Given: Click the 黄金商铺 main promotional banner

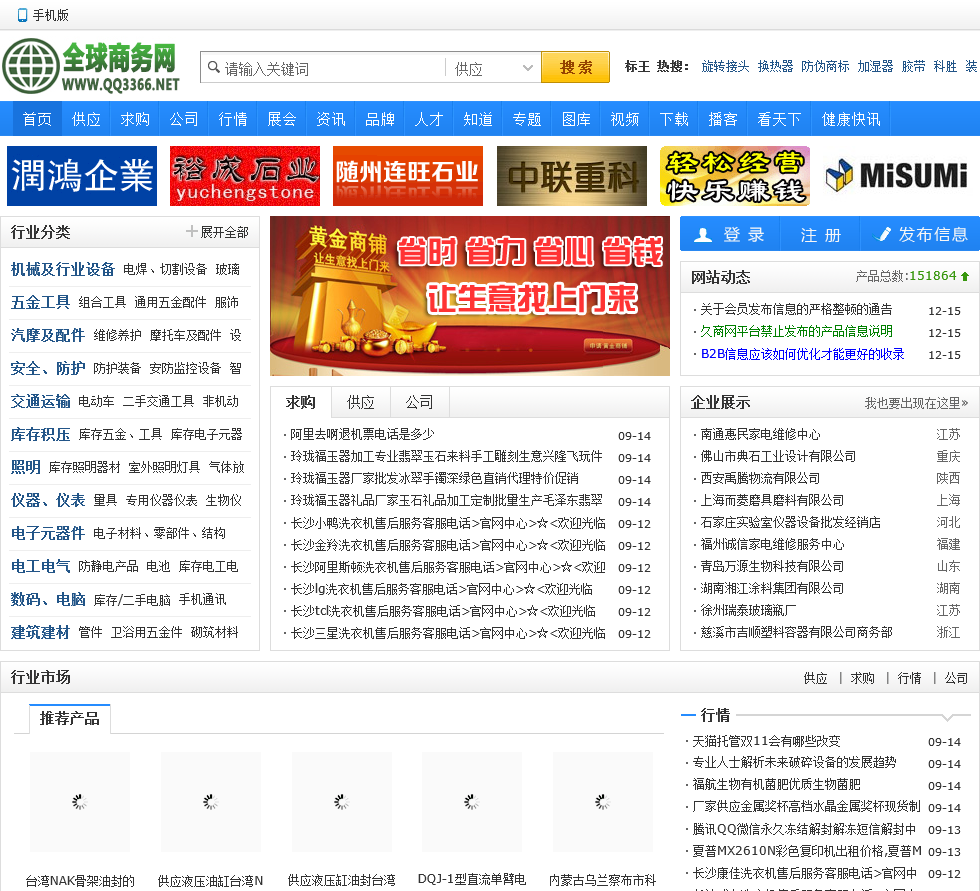Looking at the screenshot, I should point(470,296).
